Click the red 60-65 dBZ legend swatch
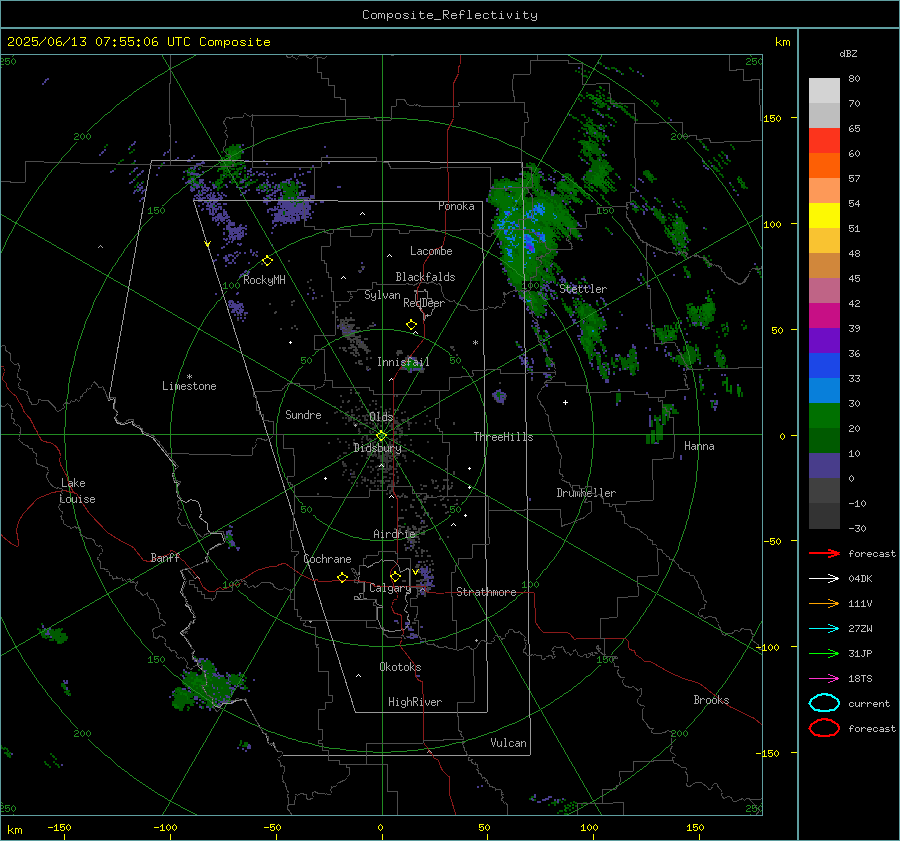The width and height of the screenshot is (900, 841). tap(824, 141)
